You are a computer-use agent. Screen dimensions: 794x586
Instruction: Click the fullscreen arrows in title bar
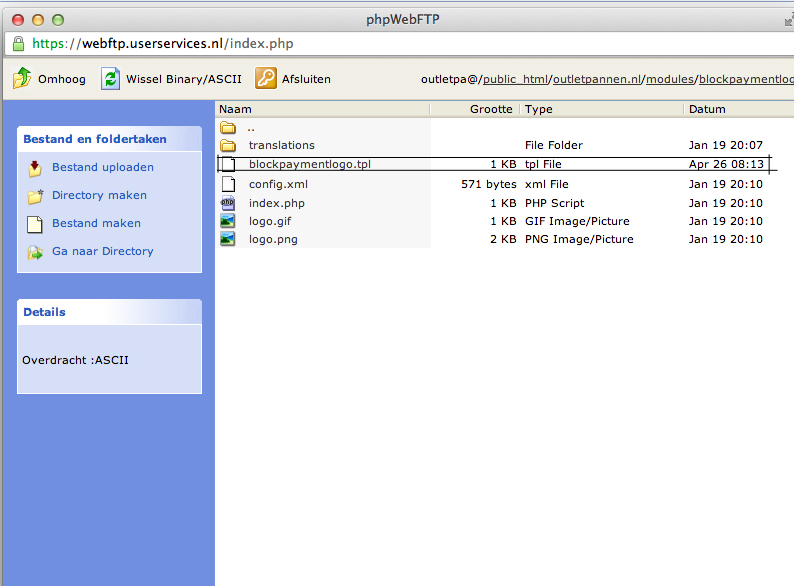click(x=789, y=20)
